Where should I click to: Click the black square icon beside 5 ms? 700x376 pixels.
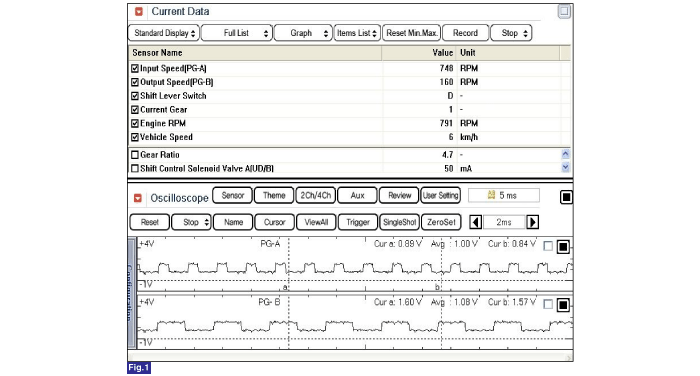566,197
